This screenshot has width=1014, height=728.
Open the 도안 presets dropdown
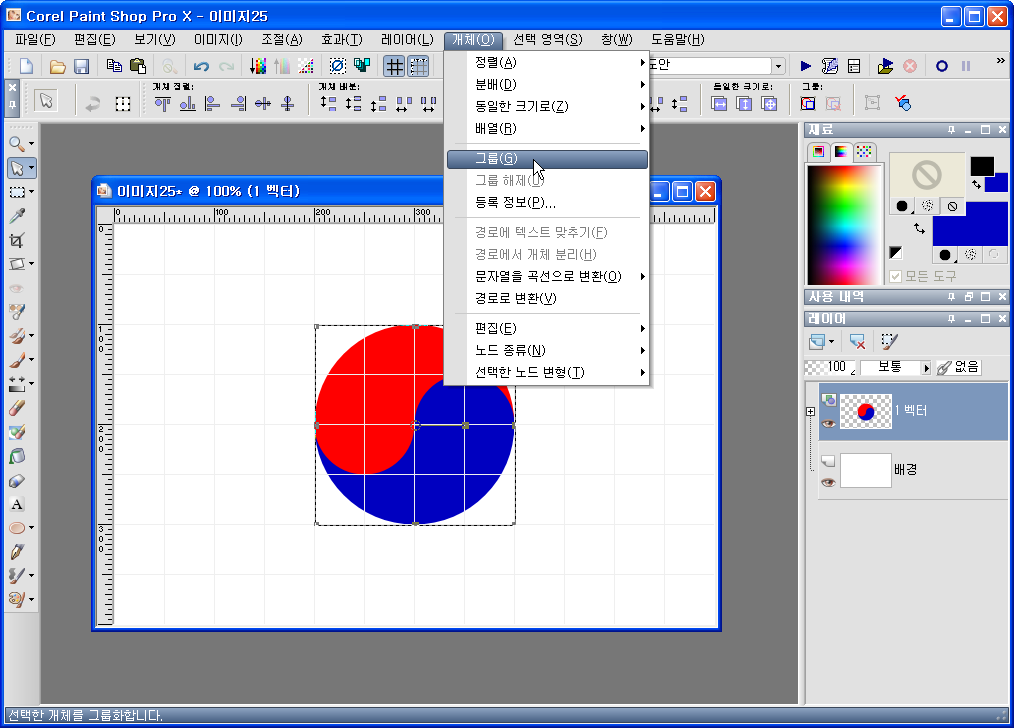781,64
